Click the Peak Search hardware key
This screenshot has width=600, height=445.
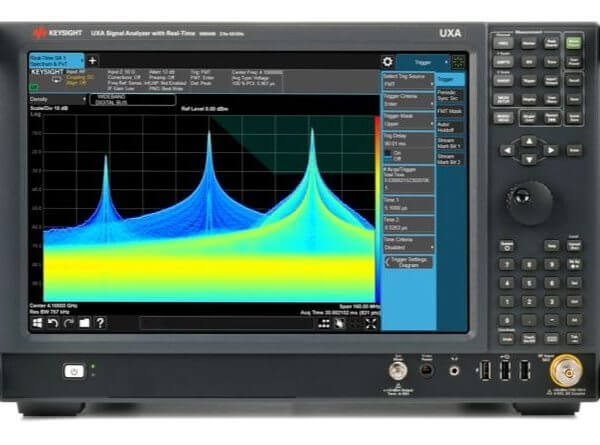(551, 43)
